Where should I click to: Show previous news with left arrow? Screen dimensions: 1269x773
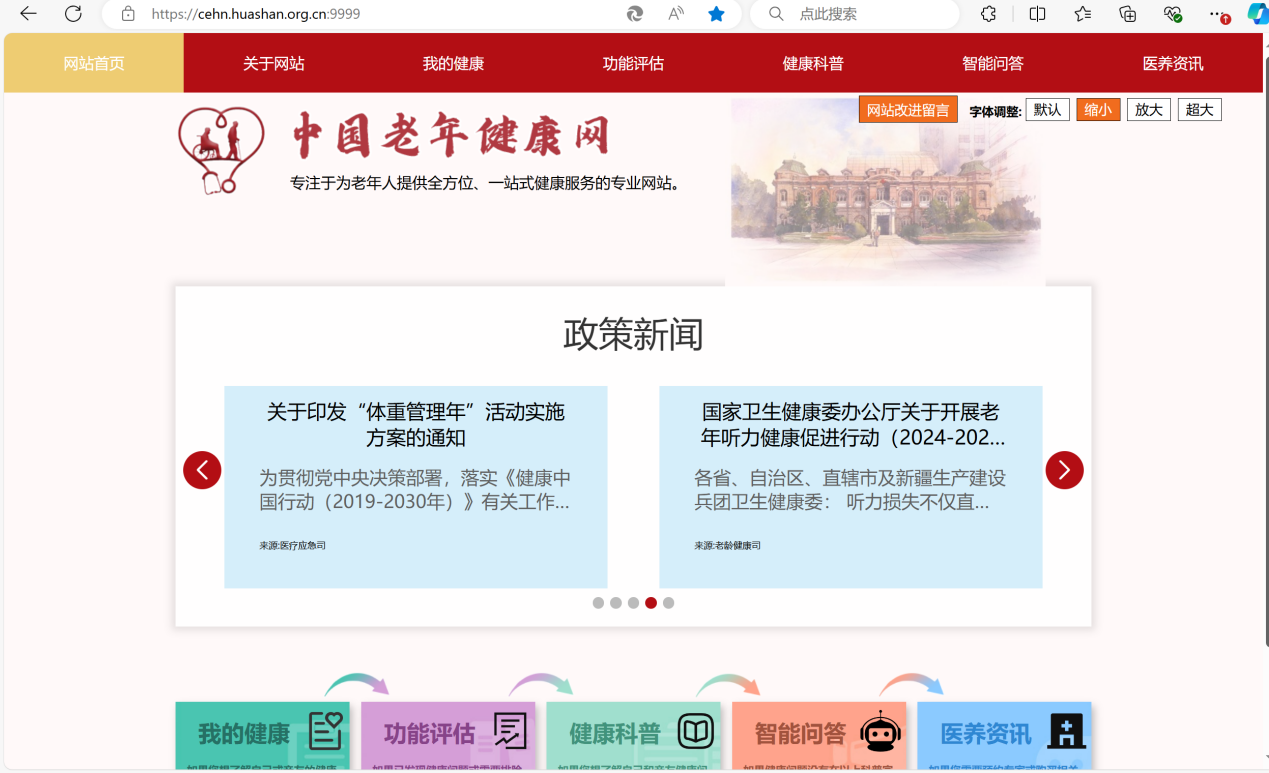coord(202,470)
